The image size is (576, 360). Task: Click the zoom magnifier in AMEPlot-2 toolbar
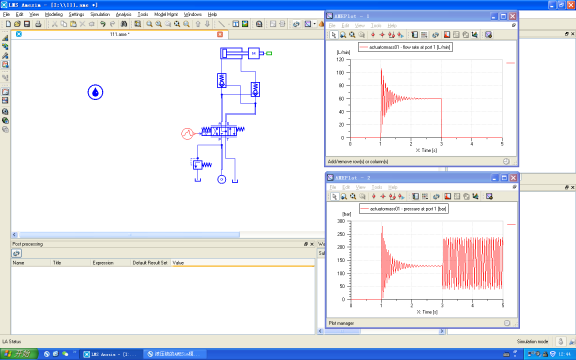tap(344, 197)
